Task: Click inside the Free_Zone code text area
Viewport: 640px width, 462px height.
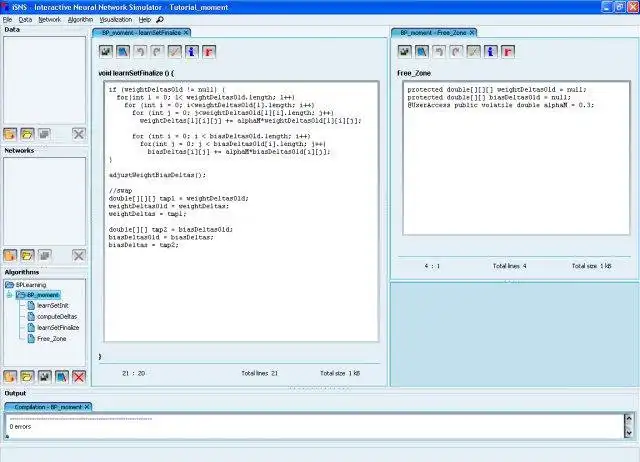Action: pos(516,158)
